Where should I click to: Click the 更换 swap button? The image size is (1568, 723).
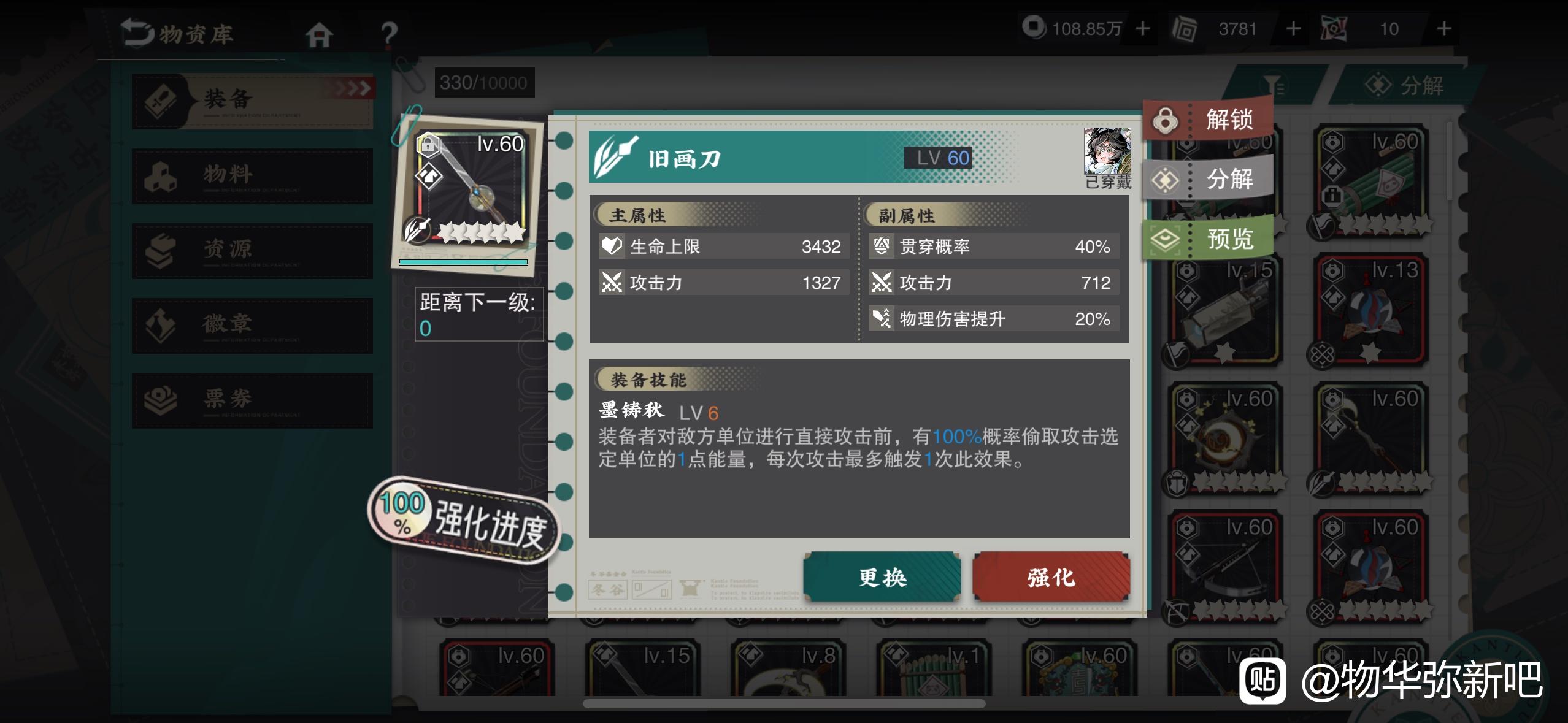882,577
